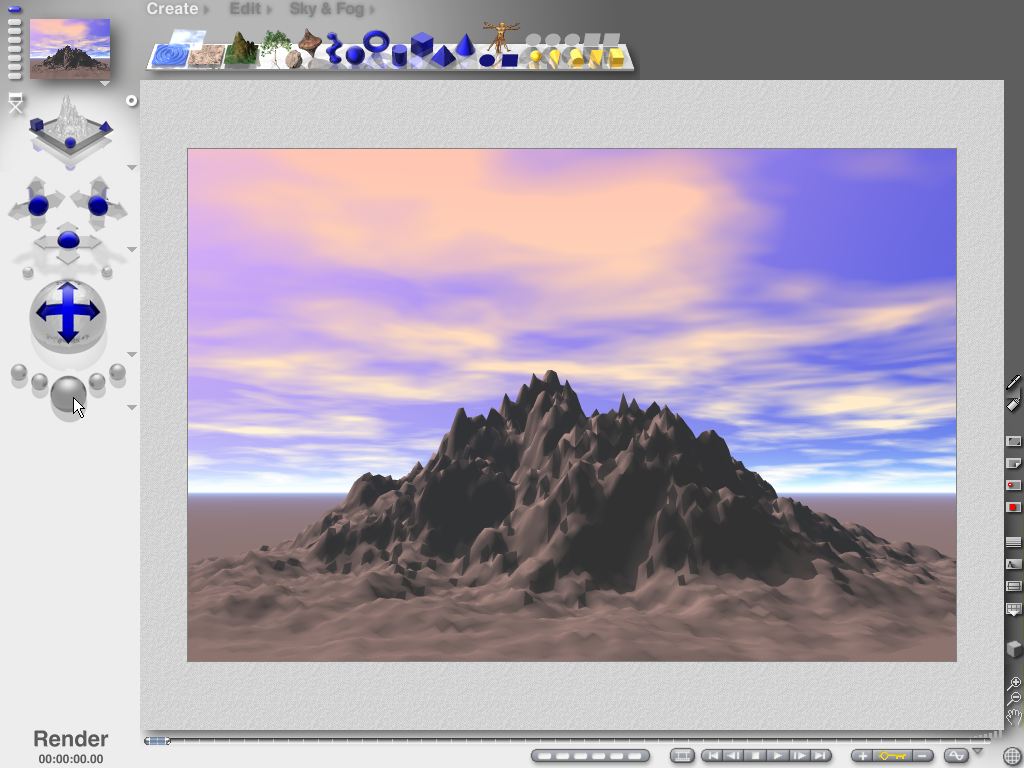Image resolution: width=1024 pixels, height=768 pixels.
Task: Create a blue metaball squiggle object
Action: pos(334,48)
